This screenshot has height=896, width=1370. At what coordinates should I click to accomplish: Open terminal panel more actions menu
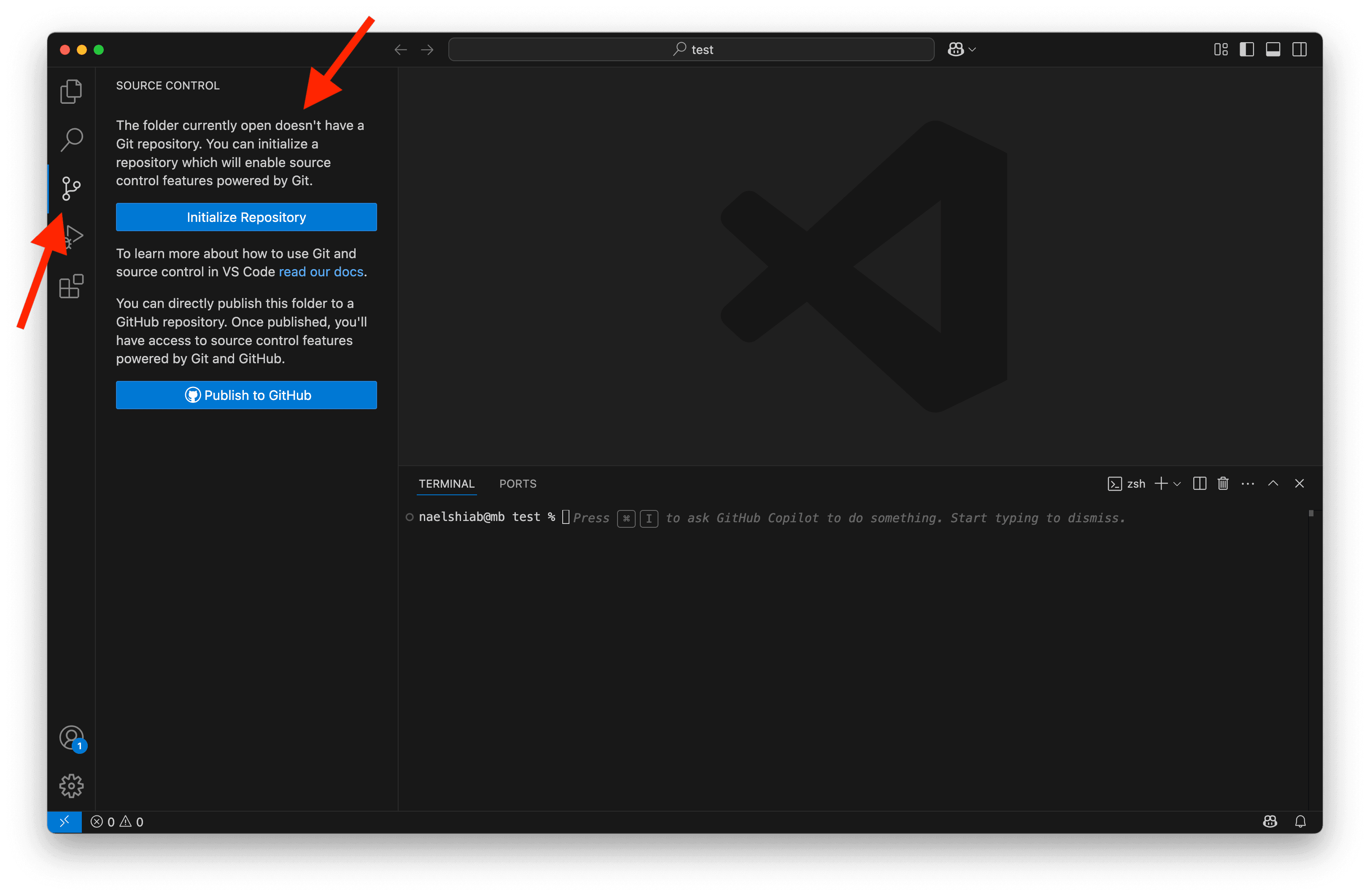[x=1247, y=484]
